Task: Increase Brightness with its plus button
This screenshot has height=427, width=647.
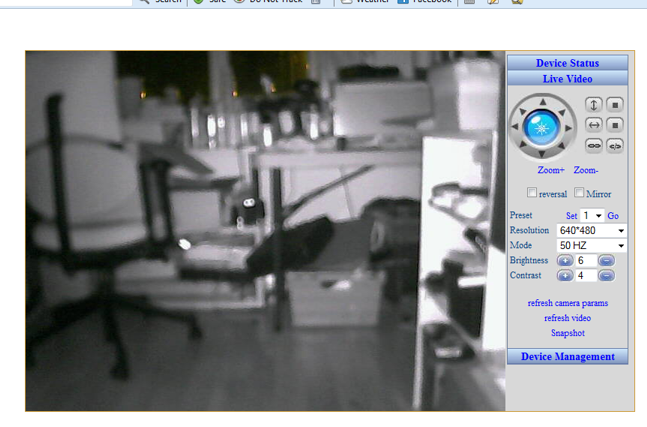Action: (565, 261)
